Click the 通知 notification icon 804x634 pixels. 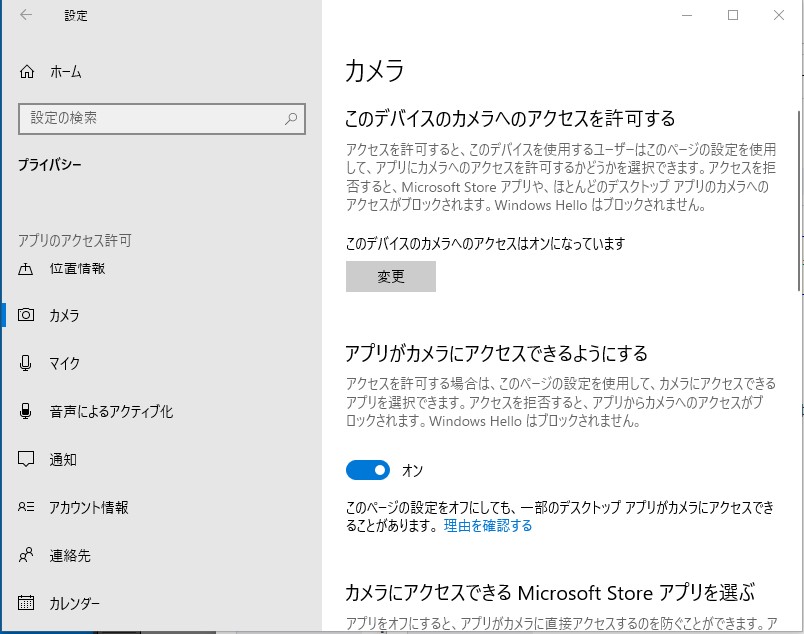point(26,459)
